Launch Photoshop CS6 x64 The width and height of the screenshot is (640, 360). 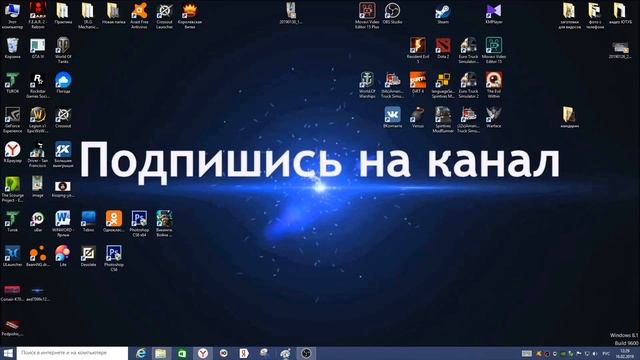(139, 224)
